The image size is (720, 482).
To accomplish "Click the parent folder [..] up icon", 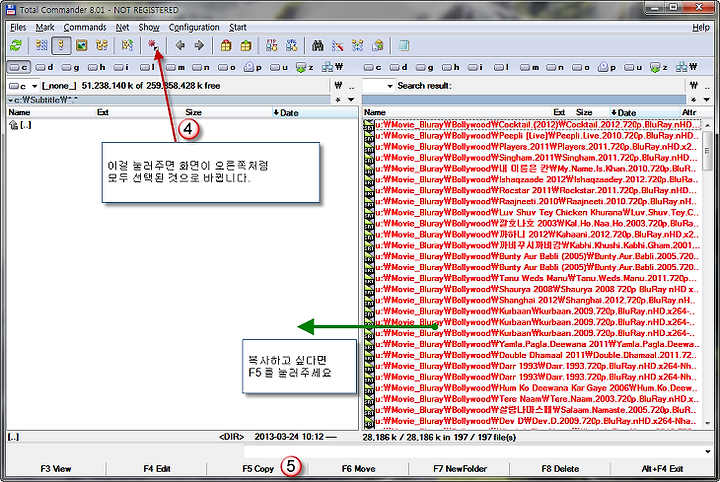I will 13,125.
